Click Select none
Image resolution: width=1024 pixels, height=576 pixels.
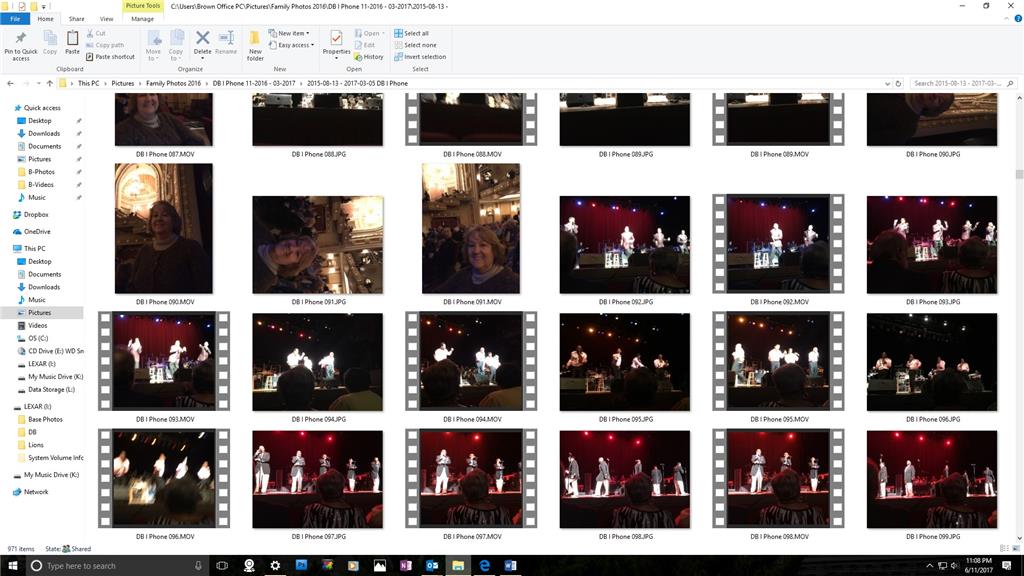click(x=415, y=45)
